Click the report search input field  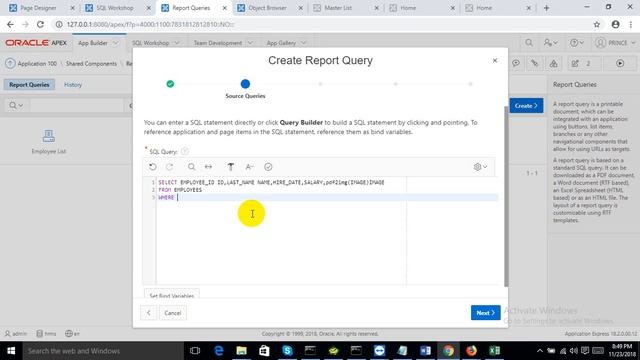coord(77,106)
